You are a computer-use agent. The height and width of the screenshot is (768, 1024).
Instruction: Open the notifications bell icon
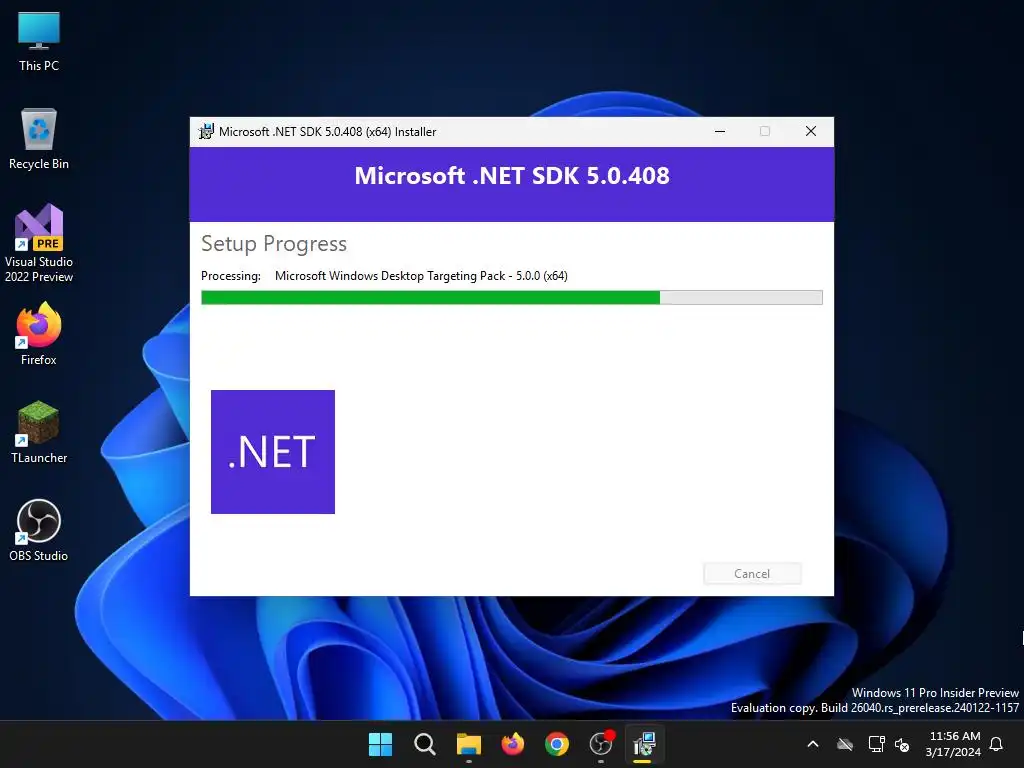(997, 744)
